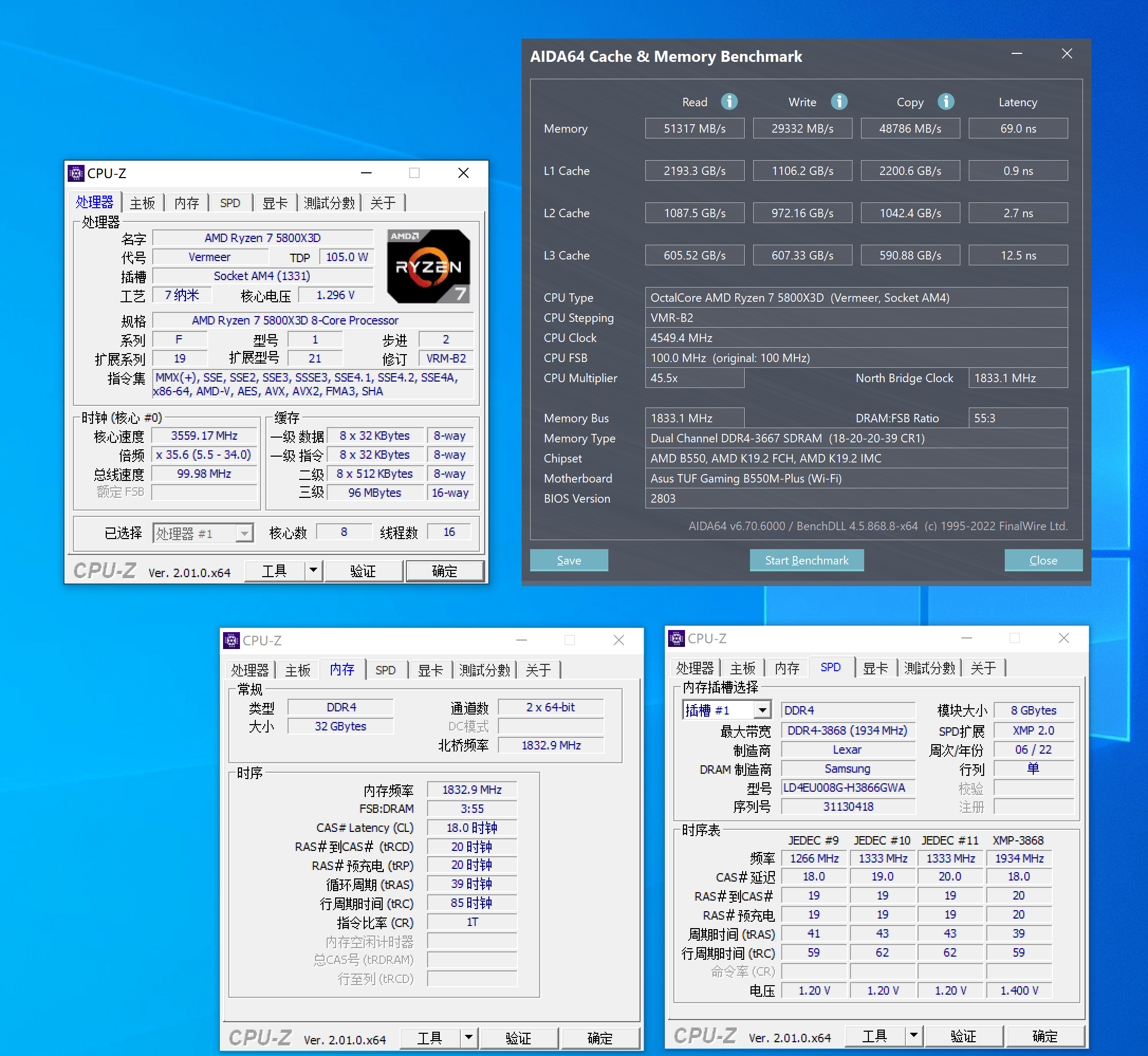Screen dimensions: 1148x1056
Task: Click SPD extension field XMP 2.0
Action: tap(1034, 730)
